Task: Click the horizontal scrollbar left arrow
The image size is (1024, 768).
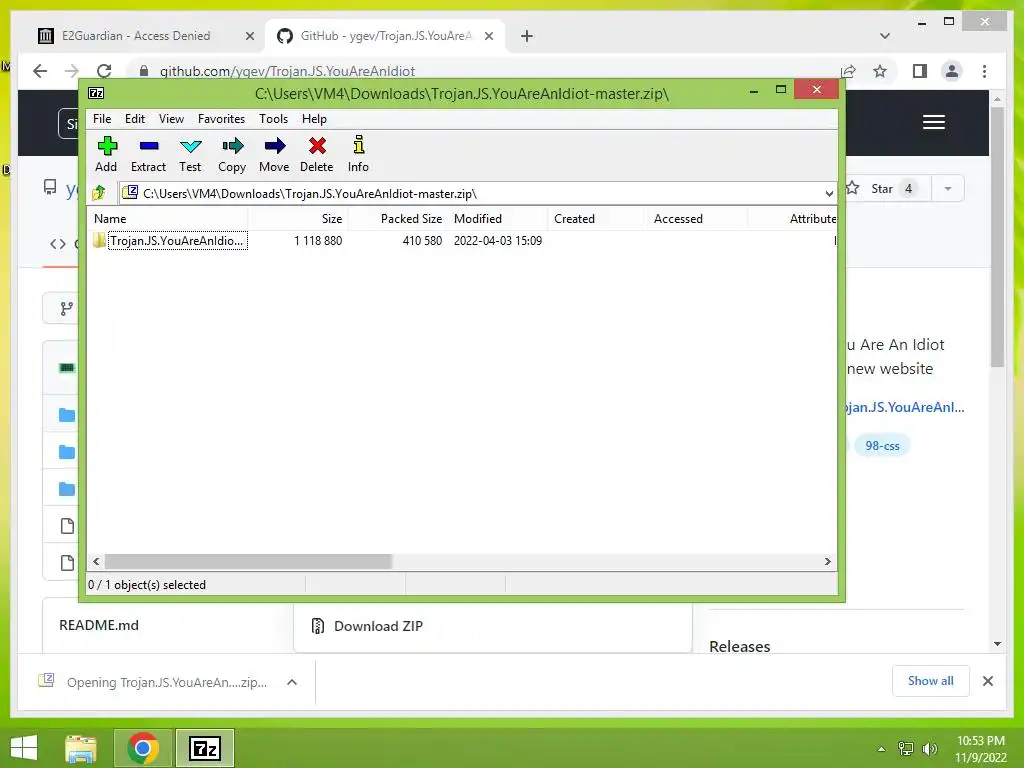Action: (97, 562)
